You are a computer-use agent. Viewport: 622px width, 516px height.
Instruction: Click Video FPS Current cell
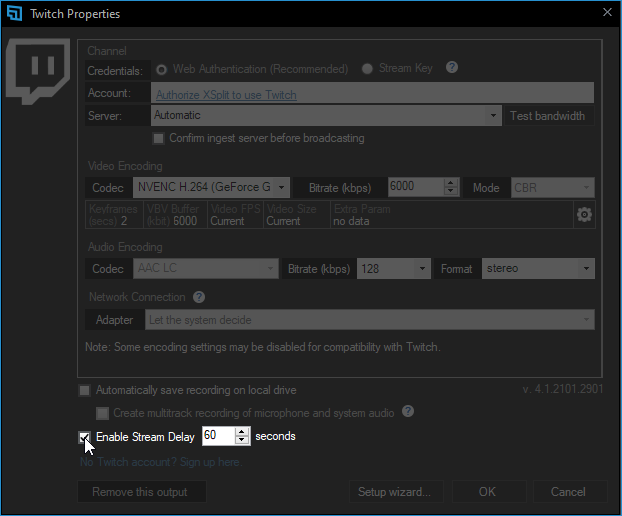[x=235, y=215]
